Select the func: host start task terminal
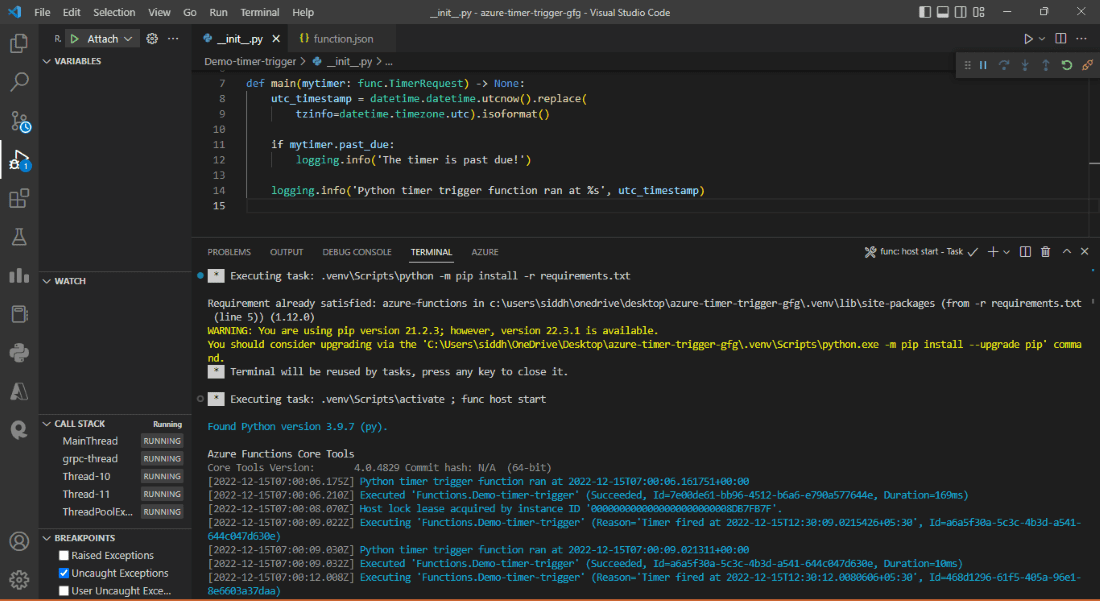 coord(922,252)
